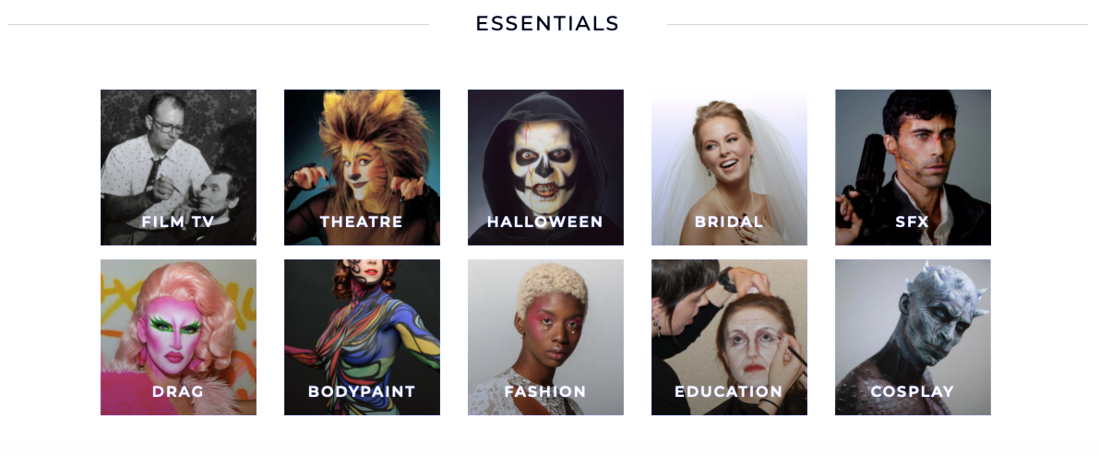The image size is (1099, 455).
Task: Open the Film TV category tile
Action: (x=178, y=167)
